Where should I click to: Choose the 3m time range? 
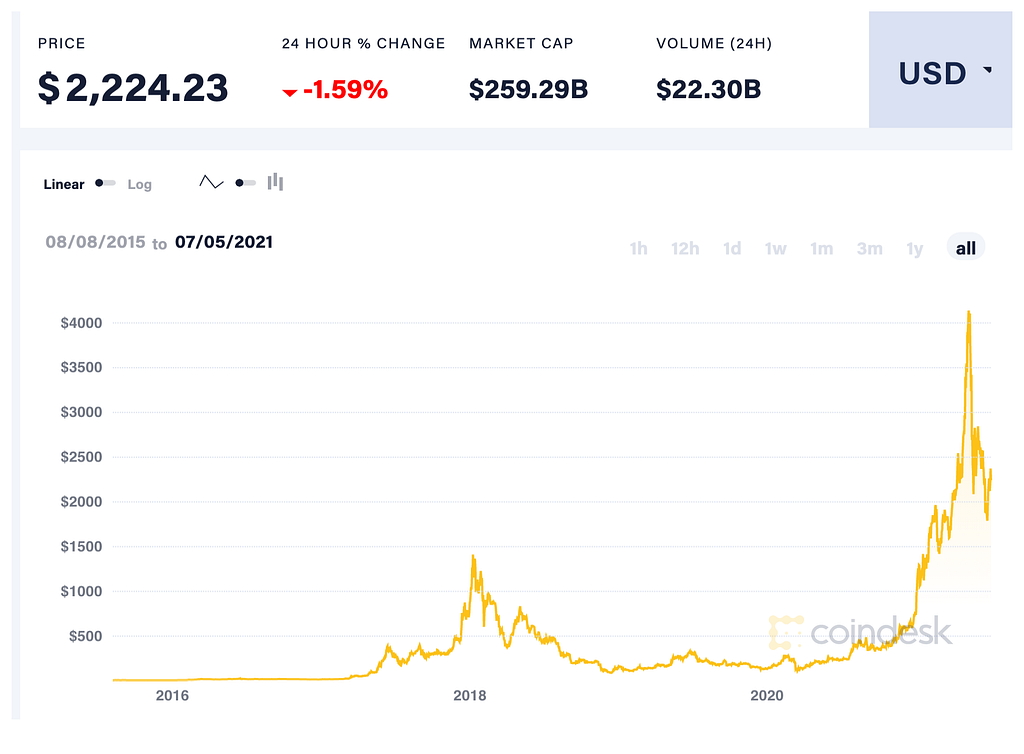(869, 248)
